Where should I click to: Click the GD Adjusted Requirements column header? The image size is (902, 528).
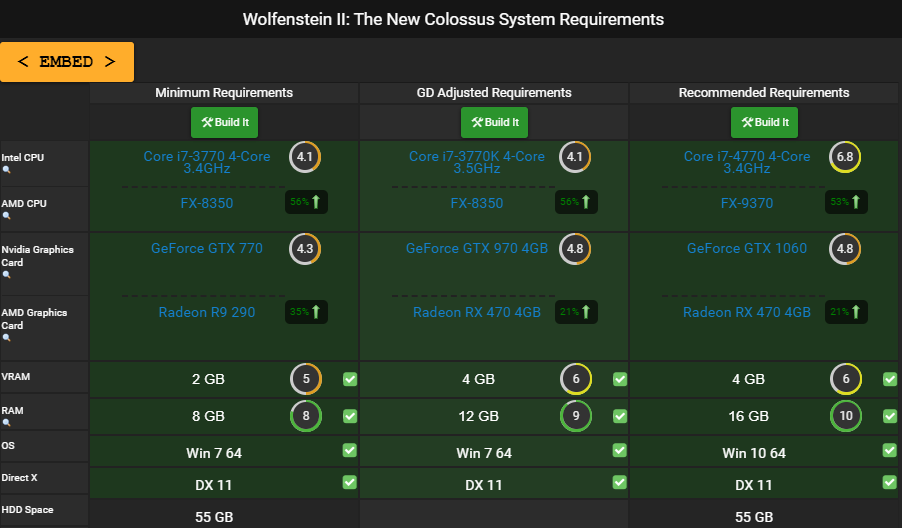pyautogui.click(x=494, y=93)
